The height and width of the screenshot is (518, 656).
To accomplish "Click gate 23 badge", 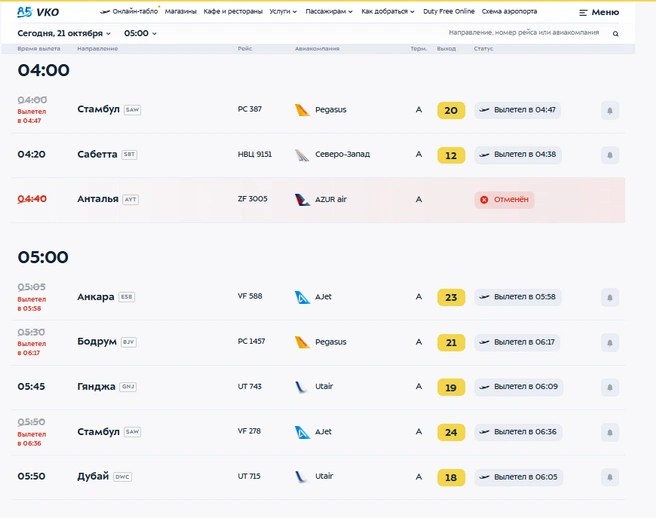I will pos(451,297).
